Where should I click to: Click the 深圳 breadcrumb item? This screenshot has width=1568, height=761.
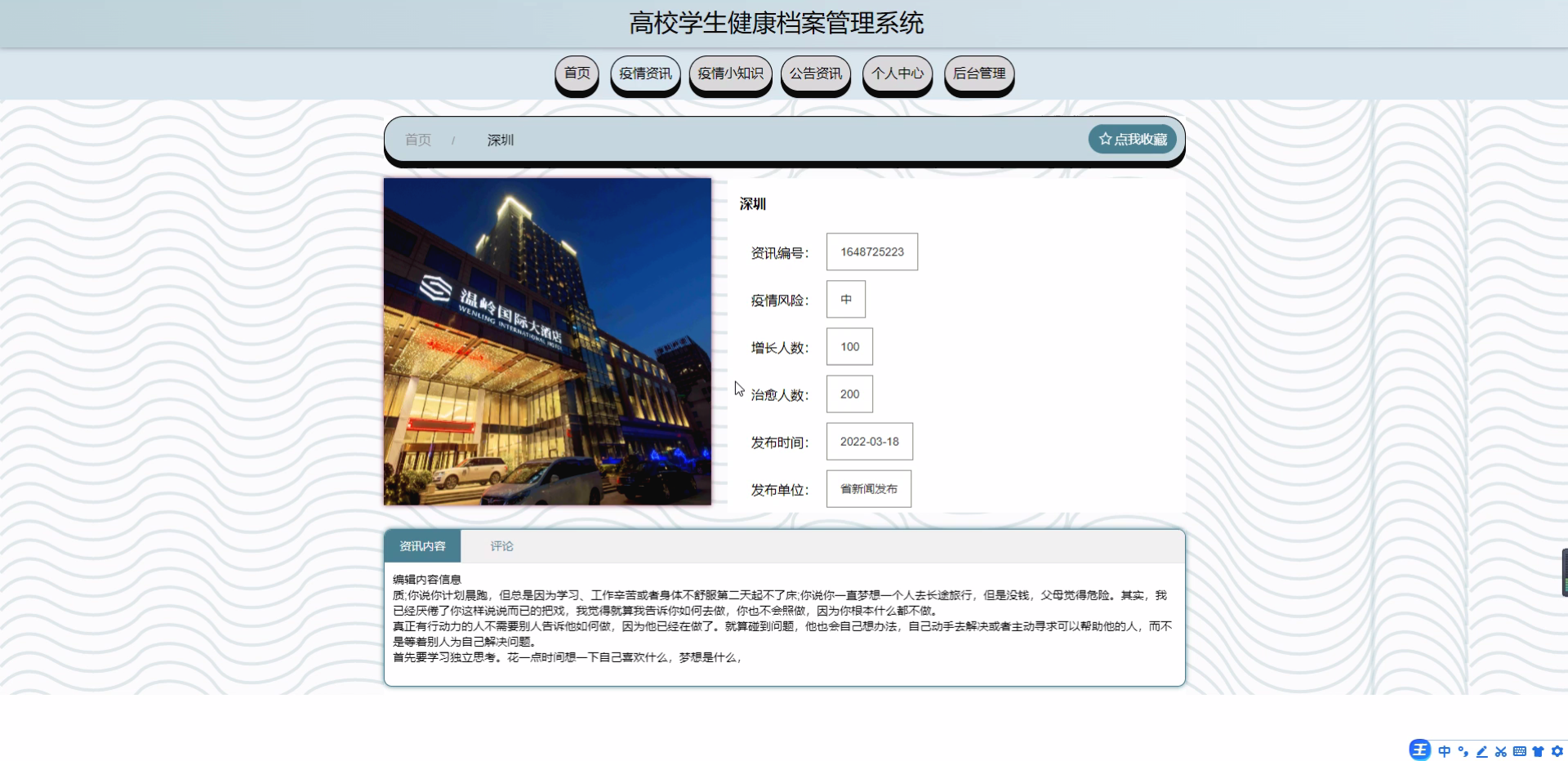click(x=501, y=140)
